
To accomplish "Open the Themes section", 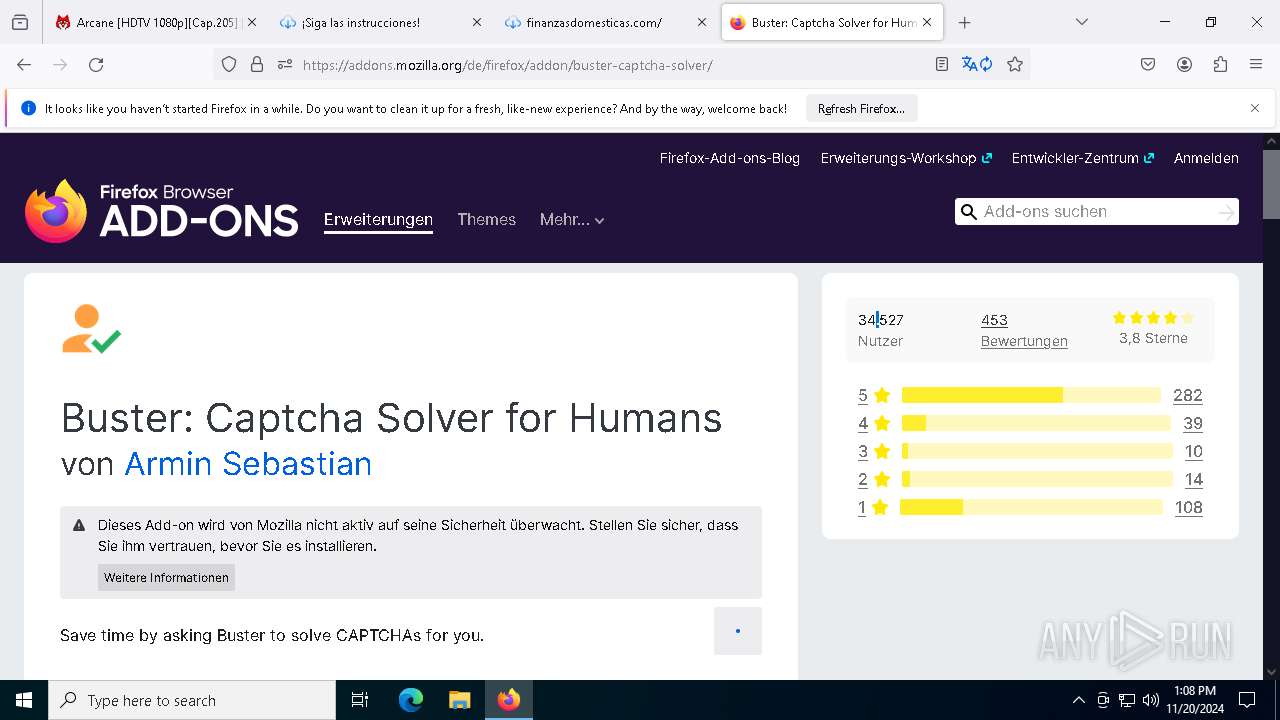I will tap(486, 219).
